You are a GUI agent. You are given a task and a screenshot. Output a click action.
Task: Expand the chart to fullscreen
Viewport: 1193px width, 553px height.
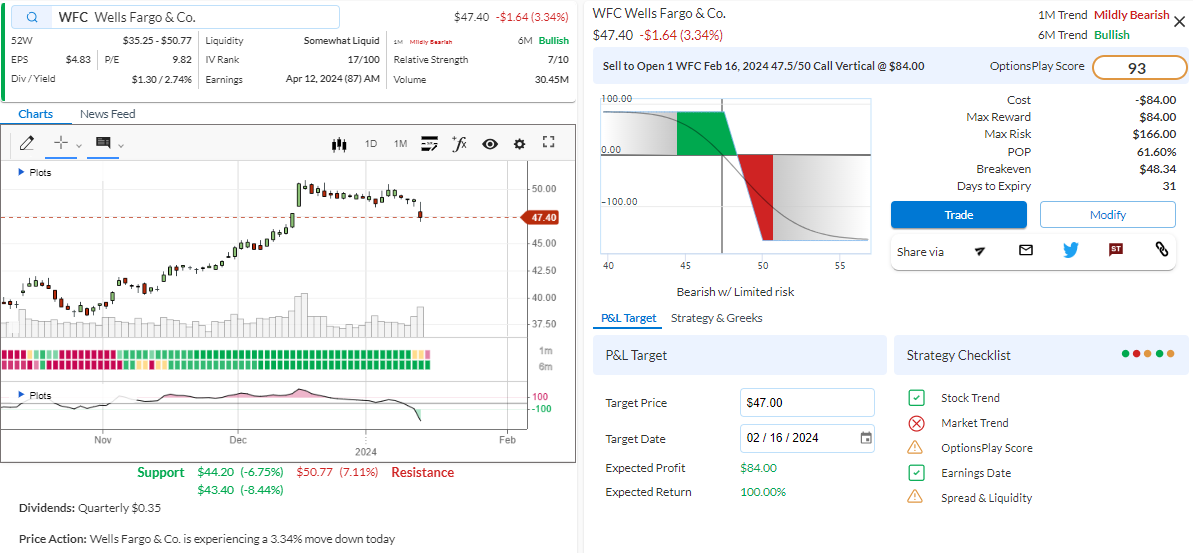[x=549, y=142]
